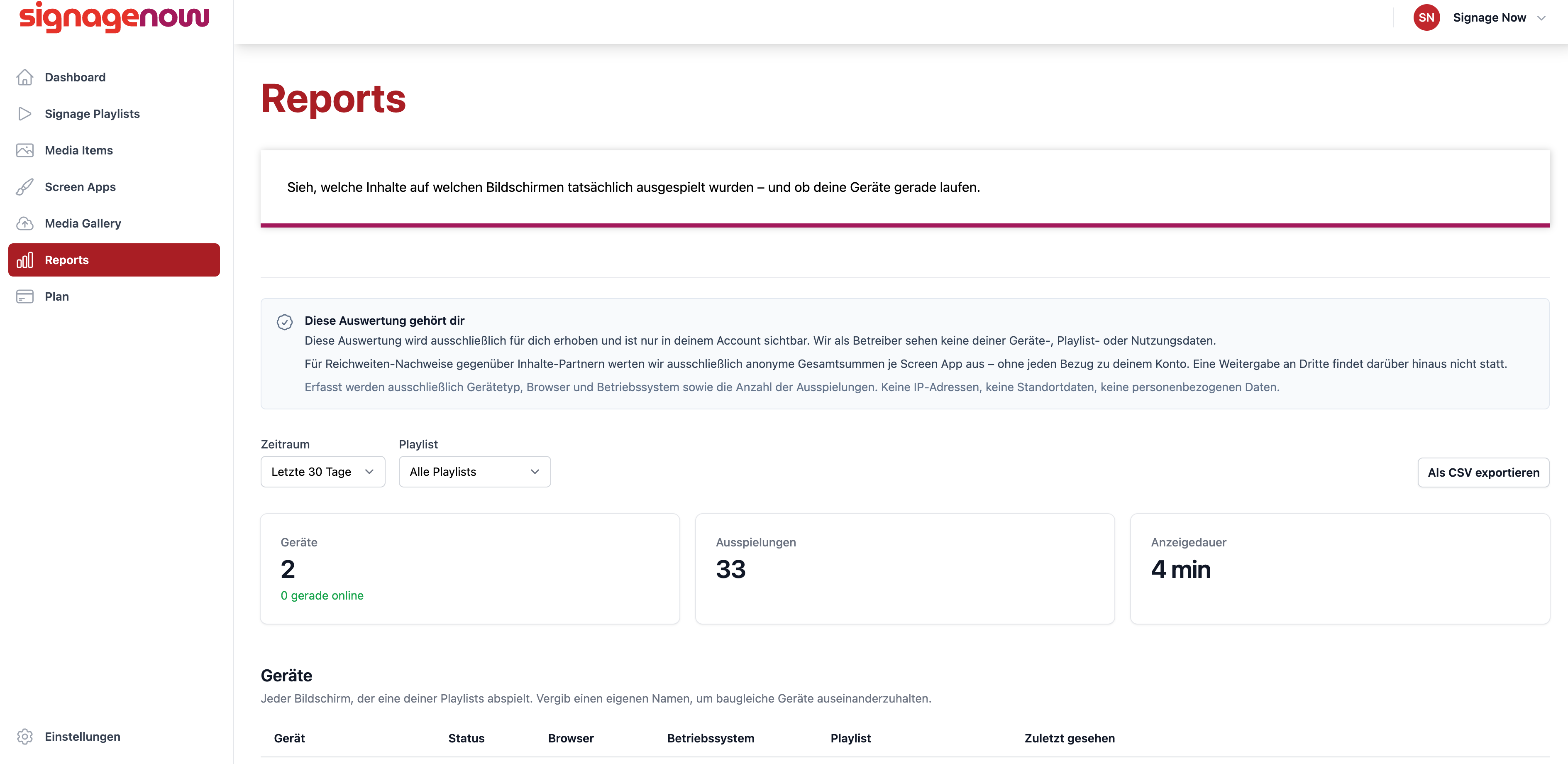1568x764 pixels.
Task: Open the Zeitraum 'Letzte 30 Tage' dropdown
Action: (322, 472)
